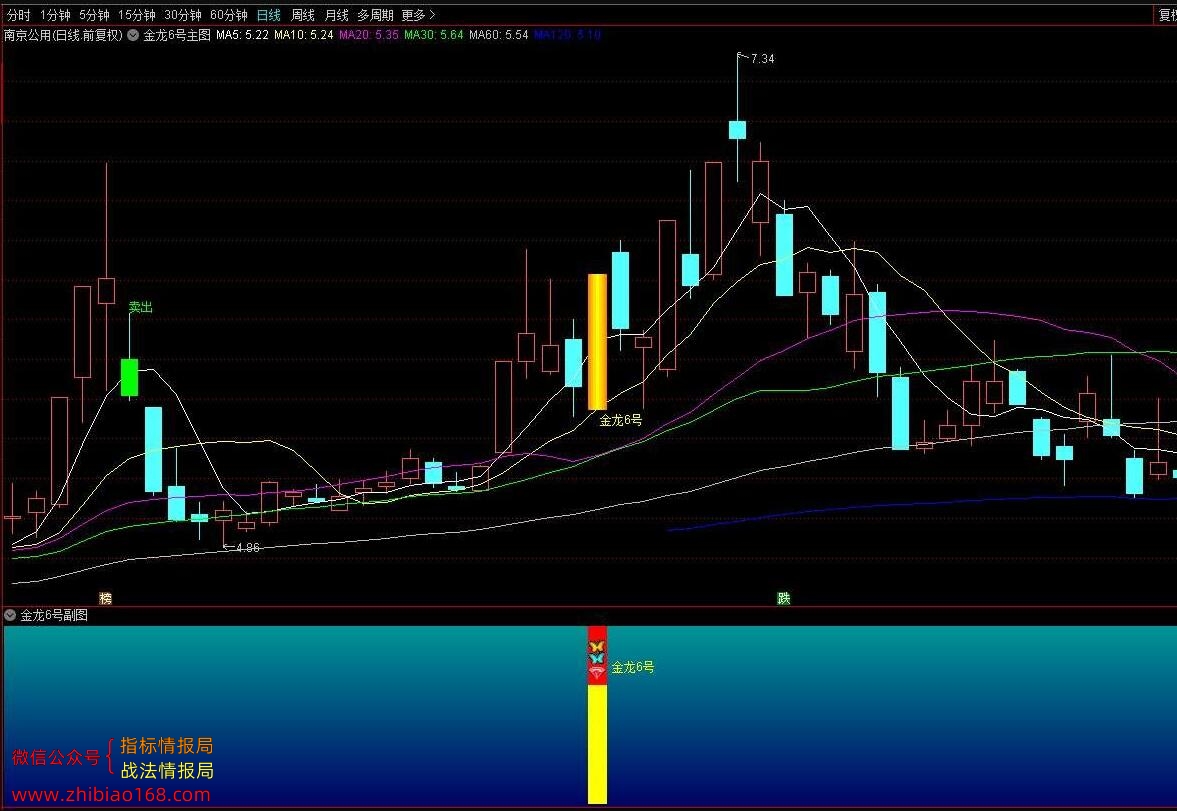Click the 指标情报局 text
This screenshot has width=1177, height=811.
click(x=167, y=746)
